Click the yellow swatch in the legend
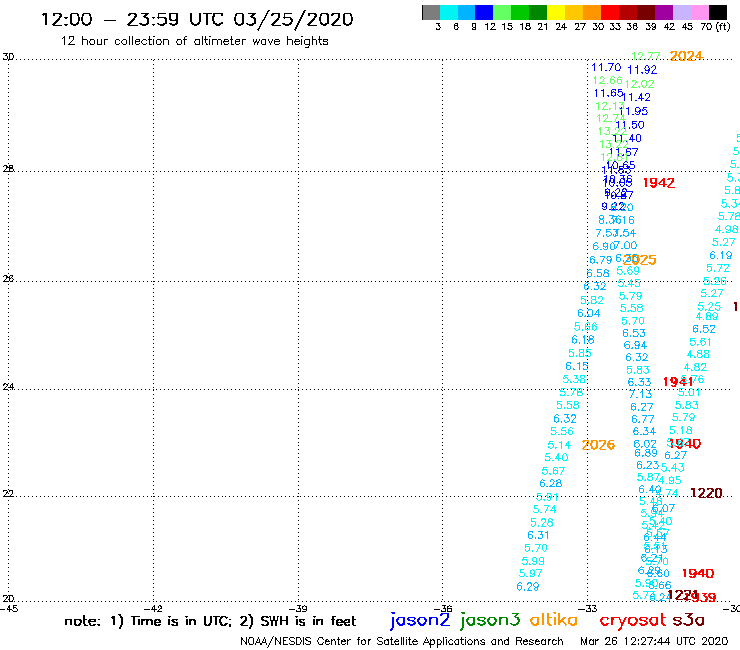This screenshot has width=740, height=650. 556,12
